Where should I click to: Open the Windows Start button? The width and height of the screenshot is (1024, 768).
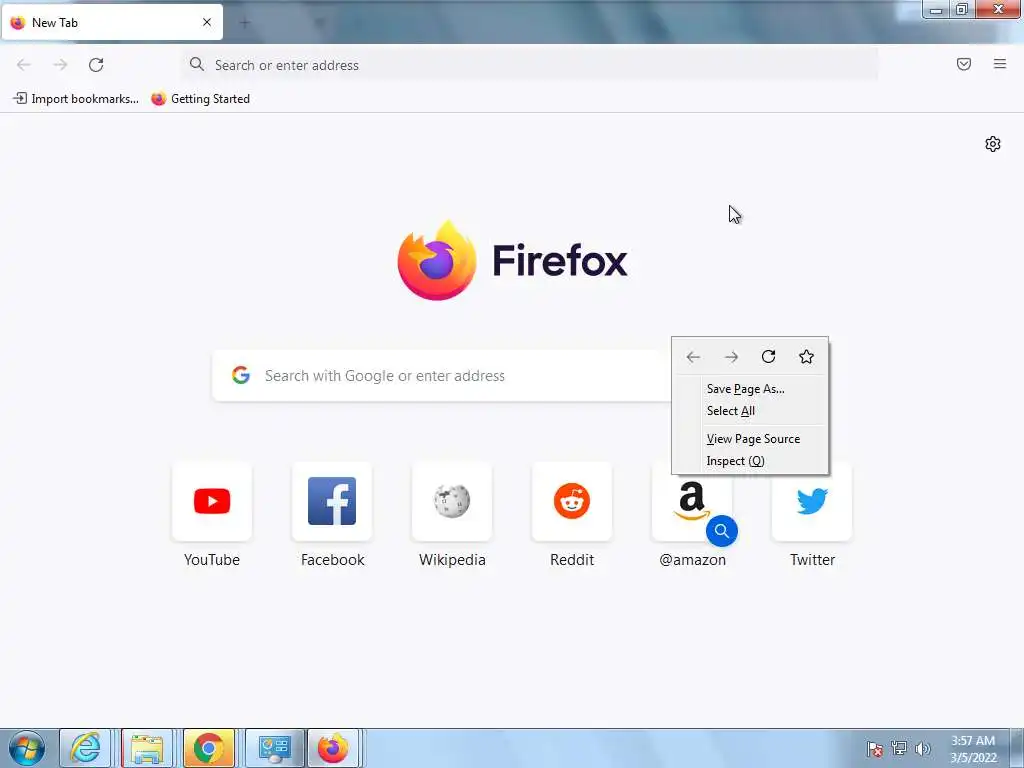click(27, 748)
